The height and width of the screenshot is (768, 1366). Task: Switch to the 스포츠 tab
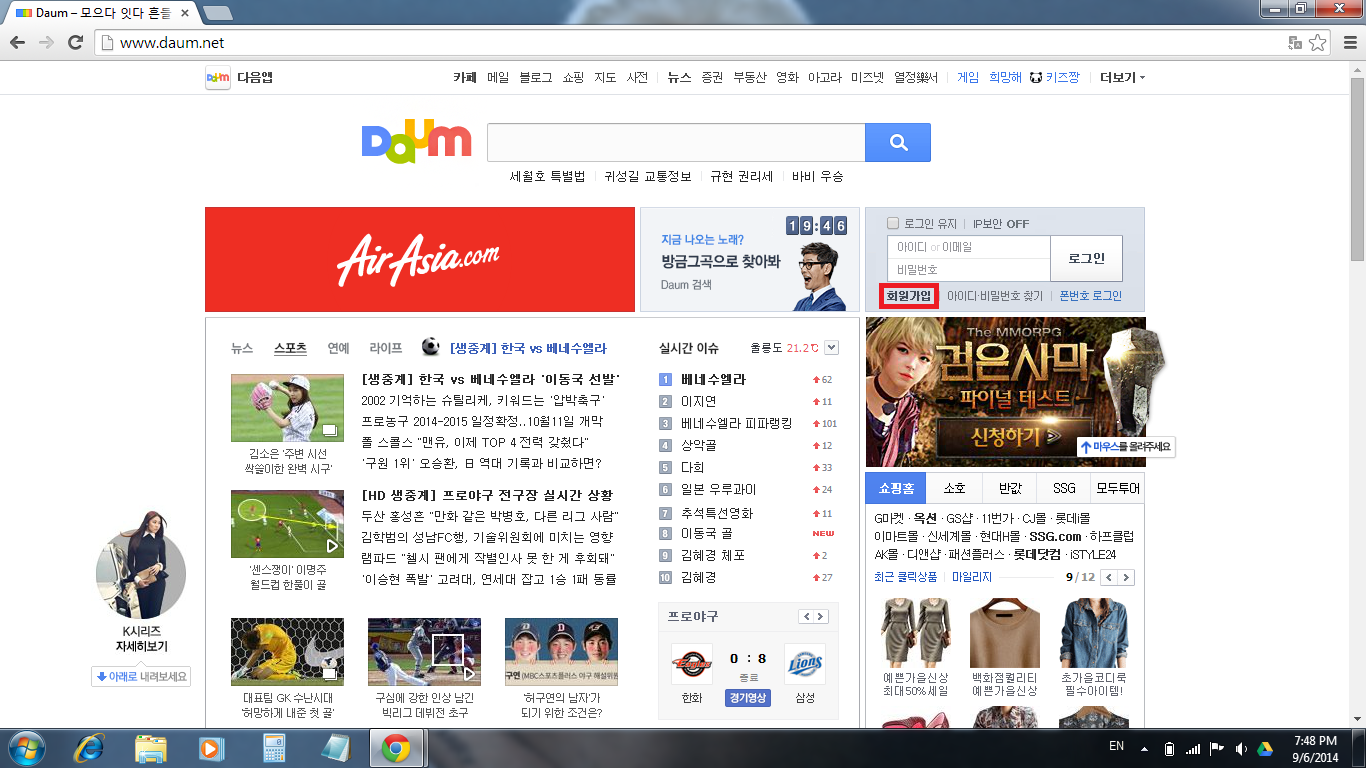[x=290, y=348]
